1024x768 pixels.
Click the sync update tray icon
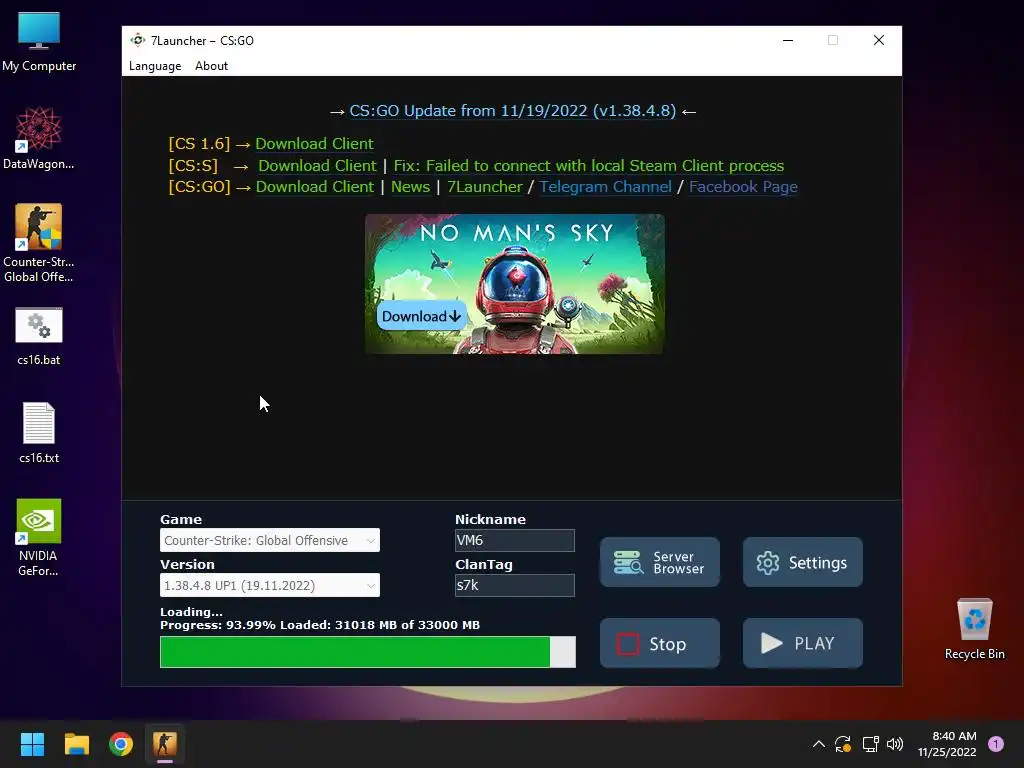click(843, 744)
